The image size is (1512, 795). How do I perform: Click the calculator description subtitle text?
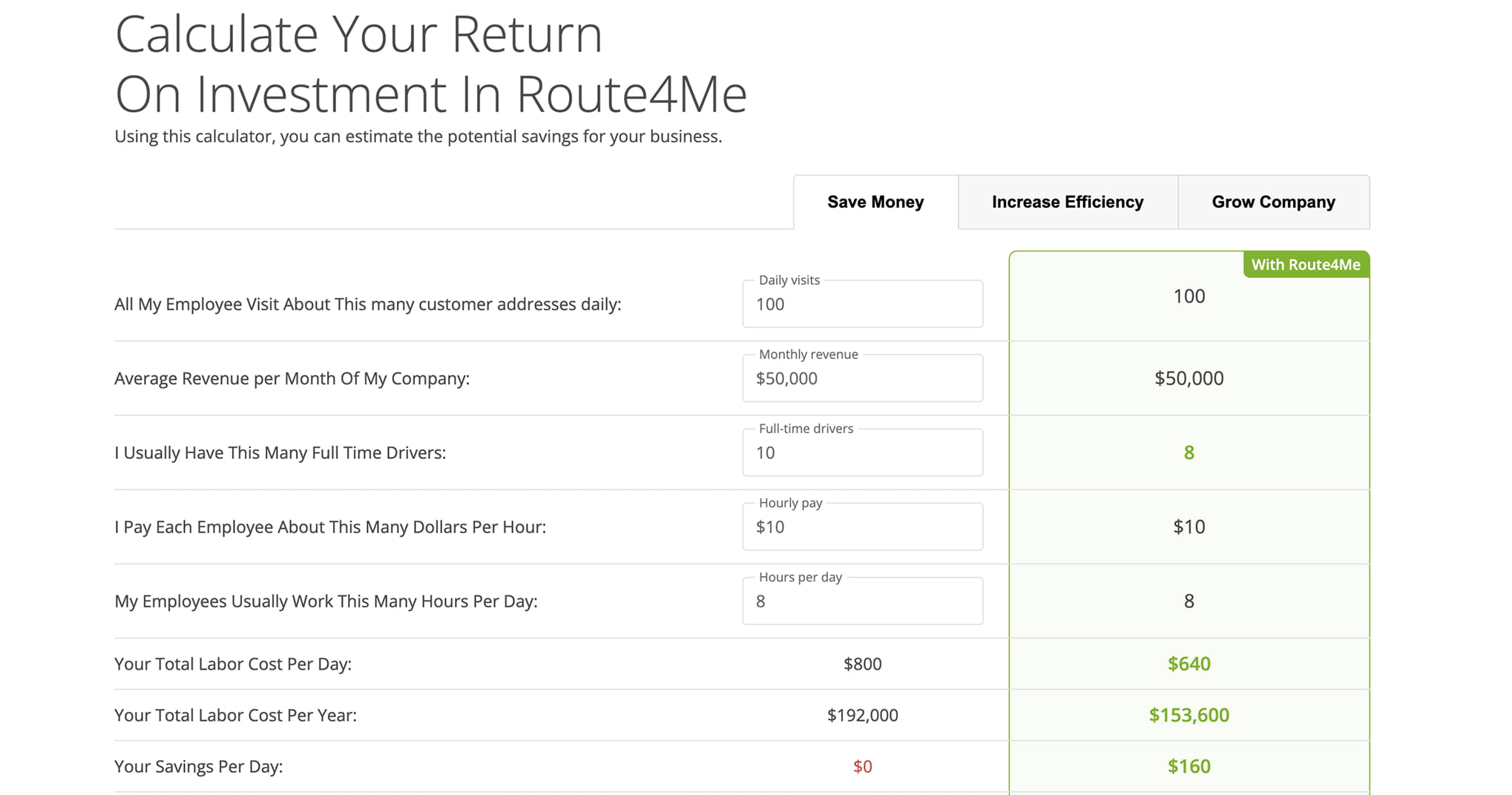click(x=418, y=136)
